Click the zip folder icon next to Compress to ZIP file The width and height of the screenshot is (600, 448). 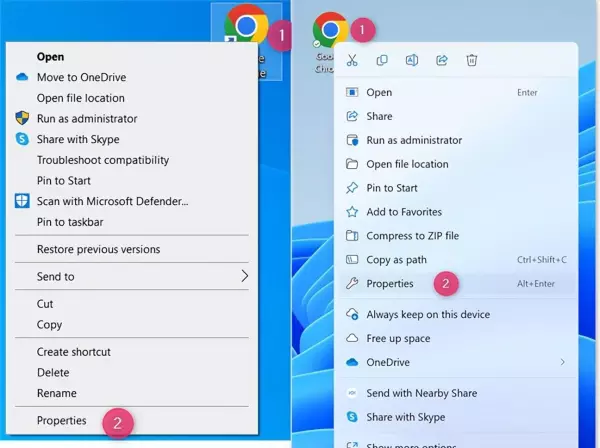pos(352,236)
